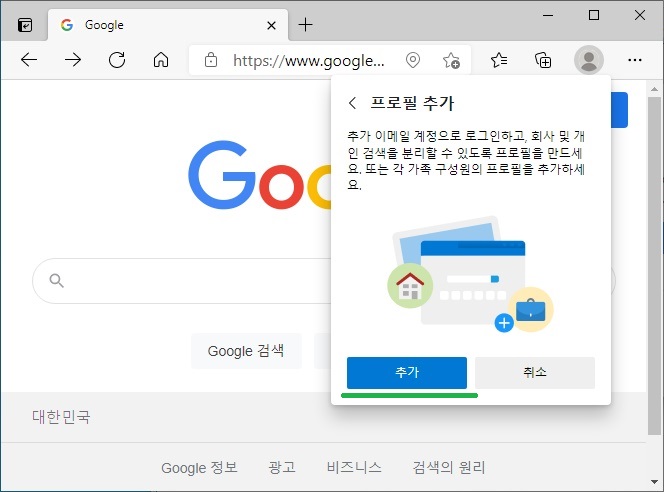Open a new tab with plus icon

[x=305, y=25]
